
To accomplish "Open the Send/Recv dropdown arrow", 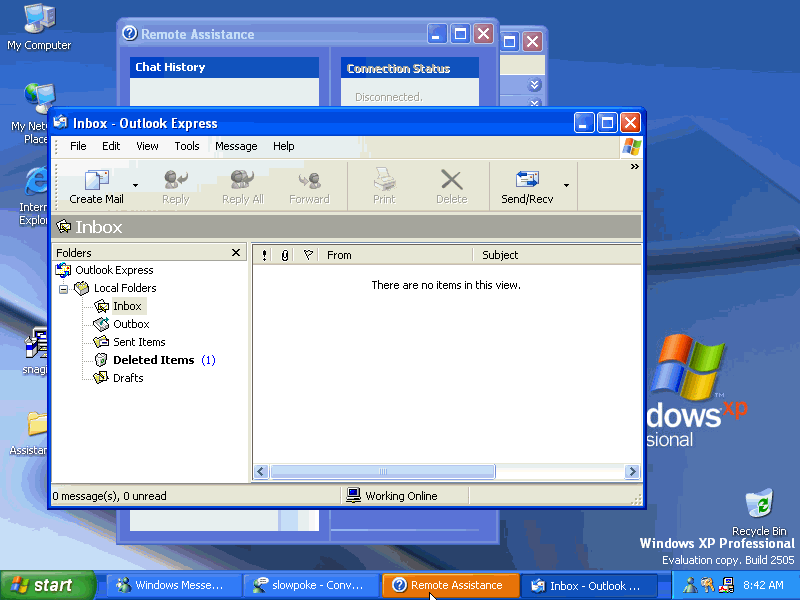I will tap(566, 186).
